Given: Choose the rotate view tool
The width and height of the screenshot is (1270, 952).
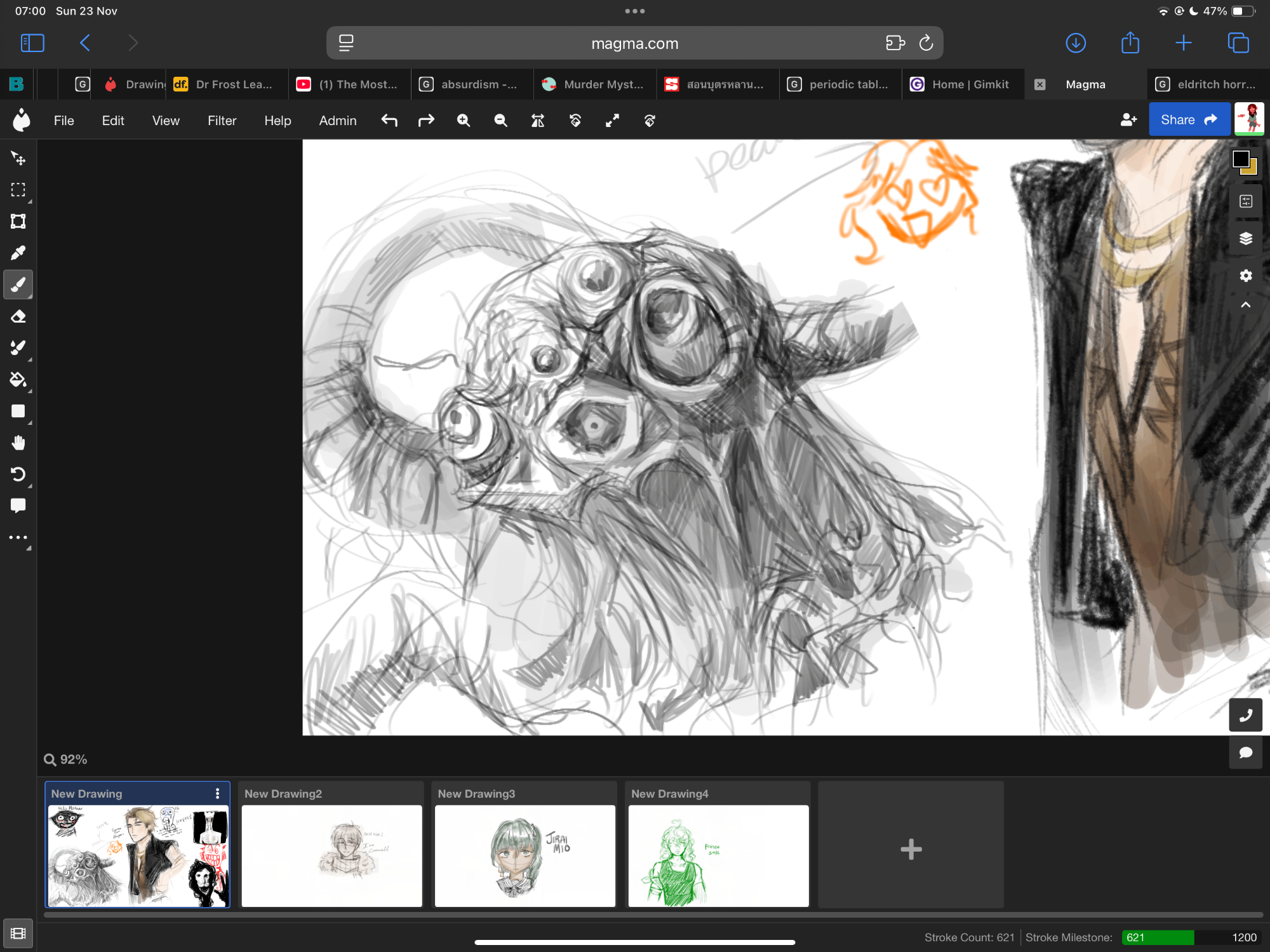Looking at the screenshot, I should tap(18, 474).
